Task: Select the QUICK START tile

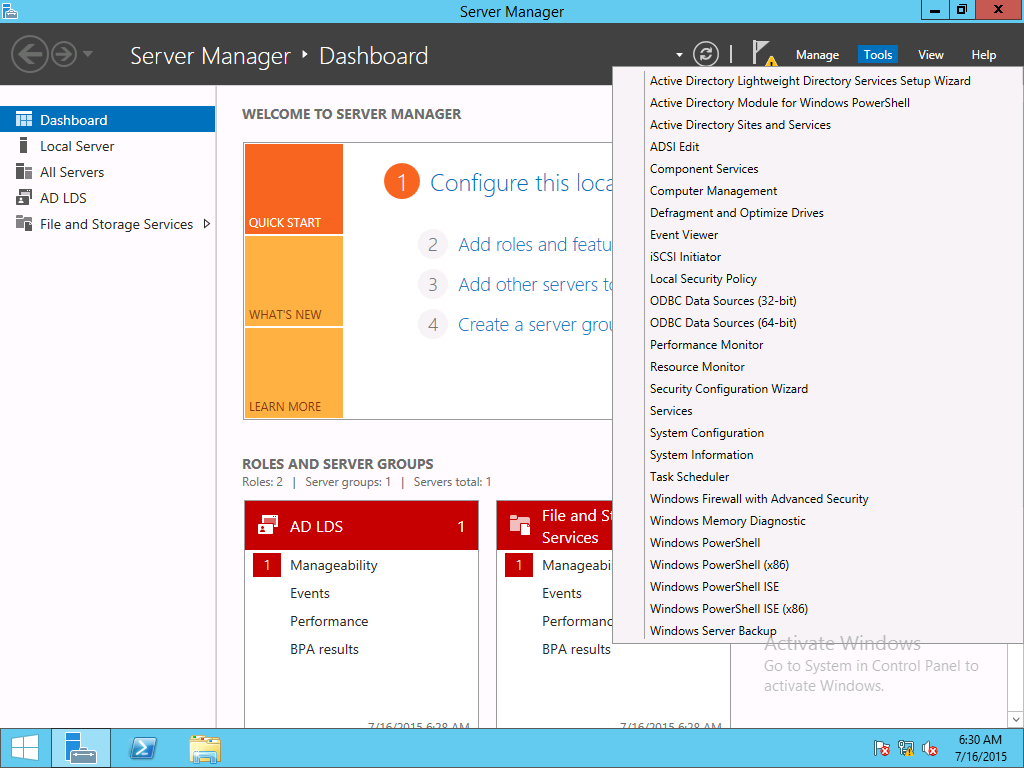Action: point(294,189)
